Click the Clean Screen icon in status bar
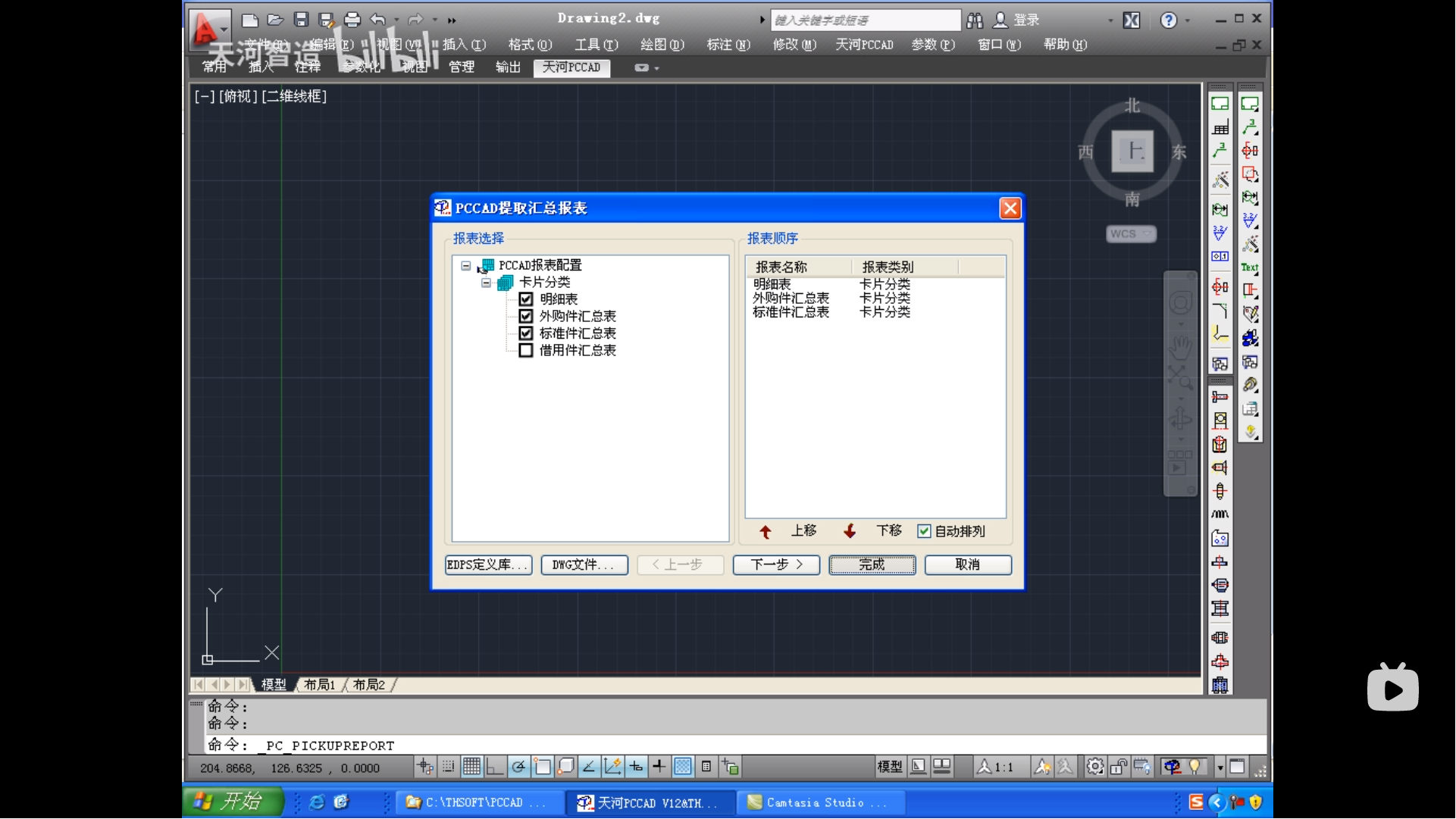 pyautogui.click(x=1237, y=767)
